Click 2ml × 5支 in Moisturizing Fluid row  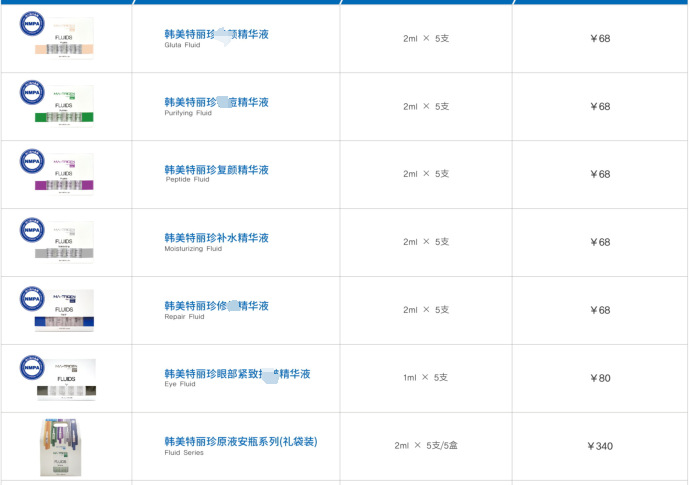(426, 242)
